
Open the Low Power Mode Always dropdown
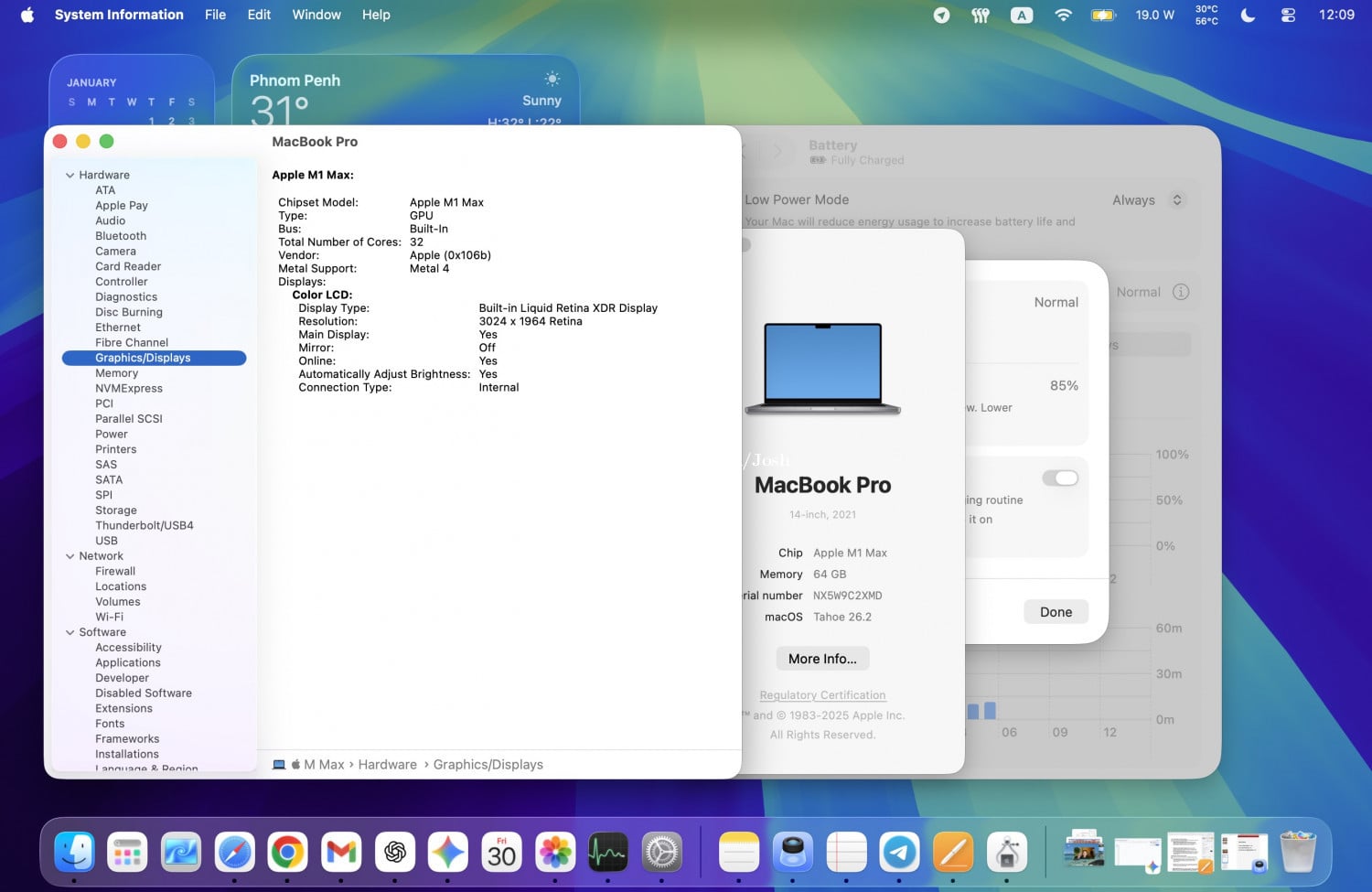coord(1147,200)
